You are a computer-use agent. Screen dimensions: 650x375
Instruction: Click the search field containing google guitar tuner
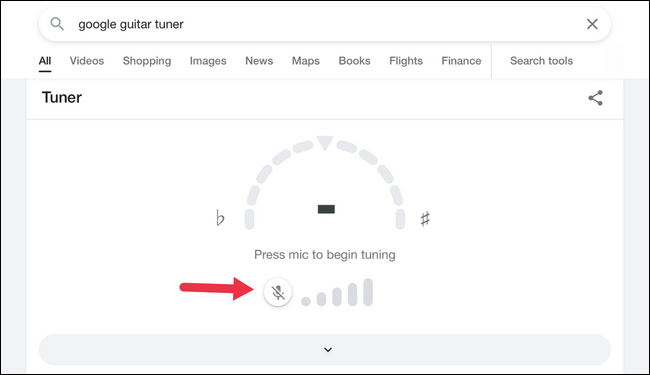[x=325, y=24]
